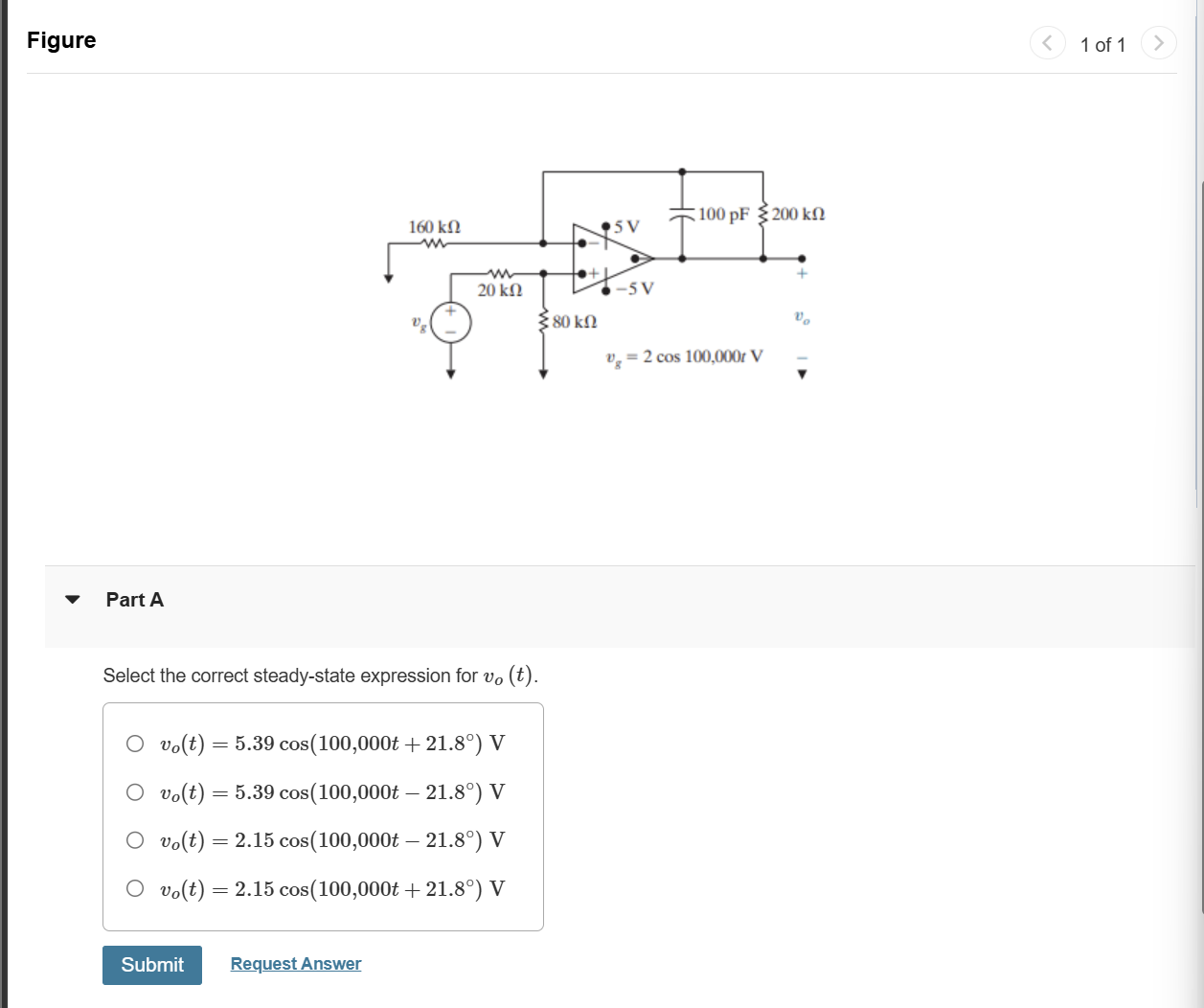Click the 100 pF capacitor symbol
The image size is (1204, 1008).
(x=682, y=214)
